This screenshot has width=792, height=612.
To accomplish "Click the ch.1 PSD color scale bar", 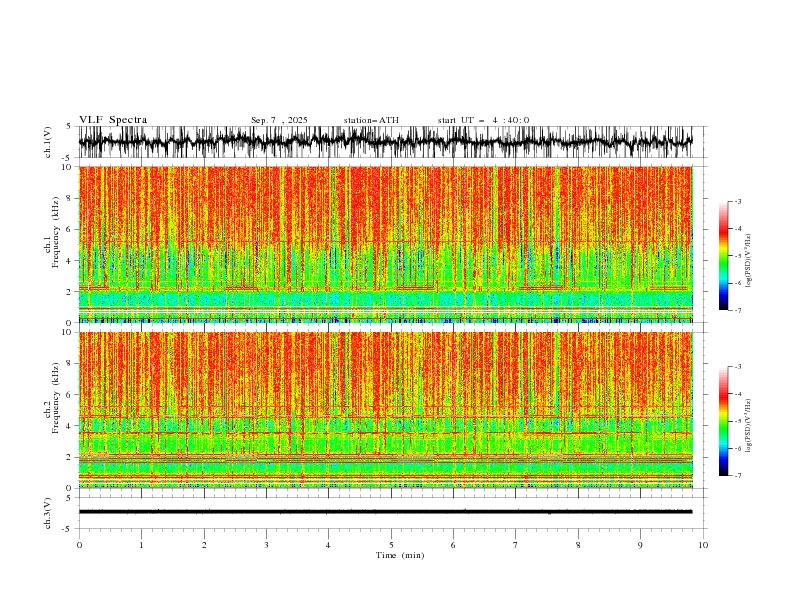I will tap(723, 256).
